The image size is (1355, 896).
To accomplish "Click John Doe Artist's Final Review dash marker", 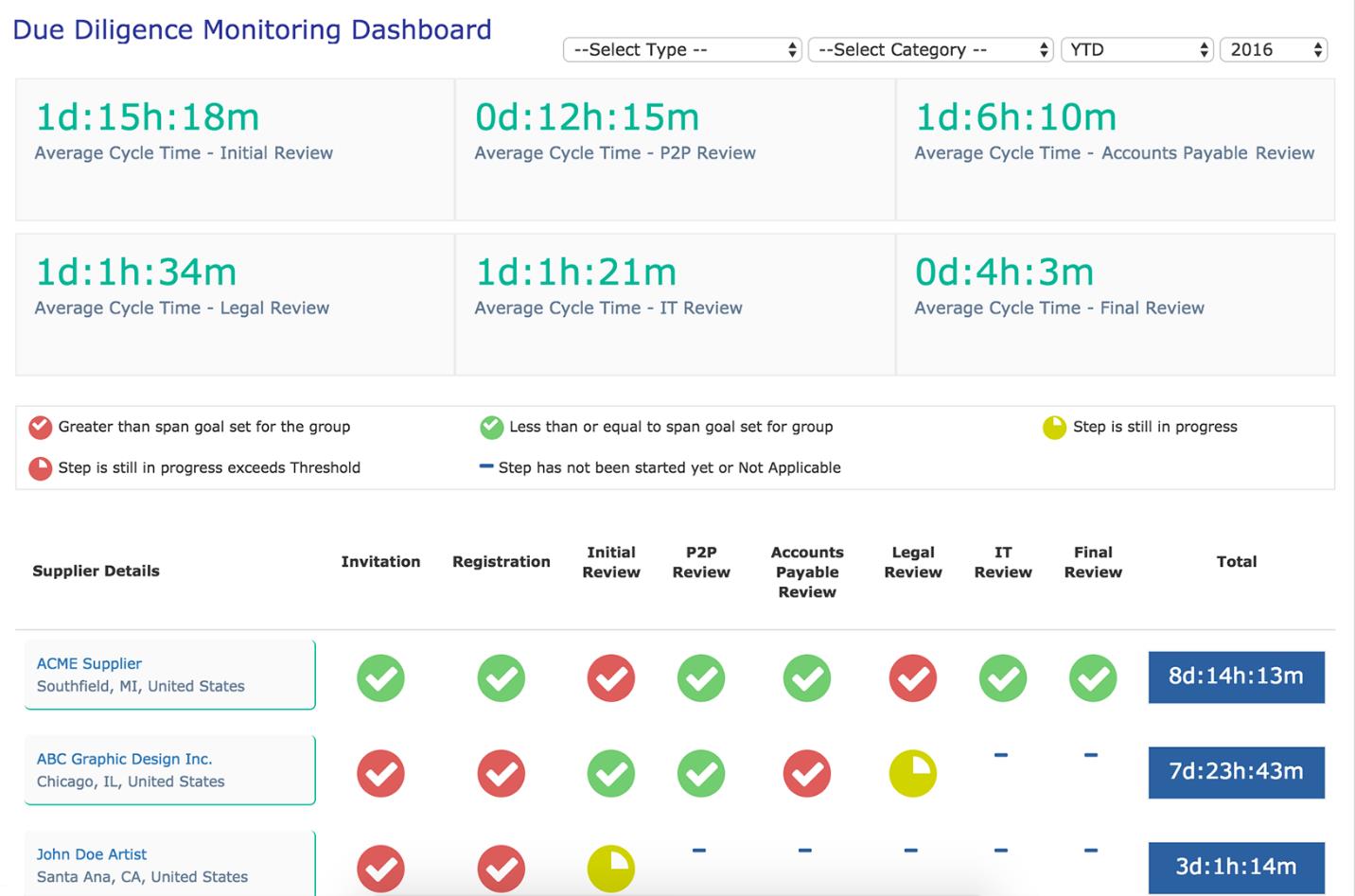I will pos(1091,851).
